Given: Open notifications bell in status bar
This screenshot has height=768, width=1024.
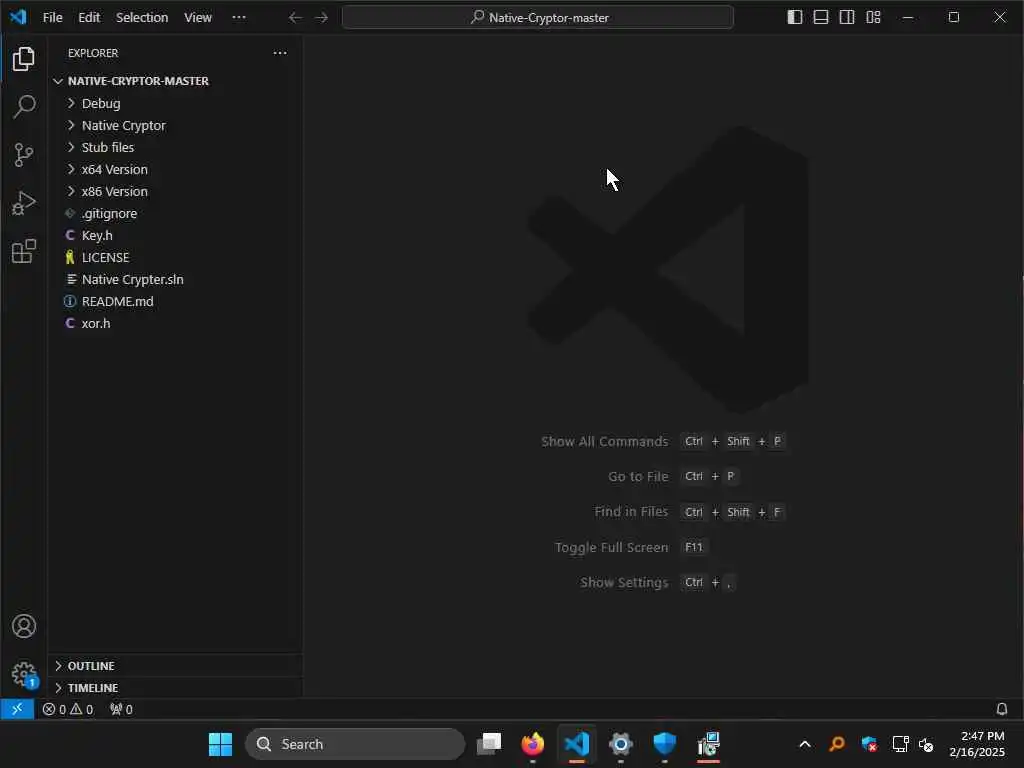Looking at the screenshot, I should pos(1001,709).
